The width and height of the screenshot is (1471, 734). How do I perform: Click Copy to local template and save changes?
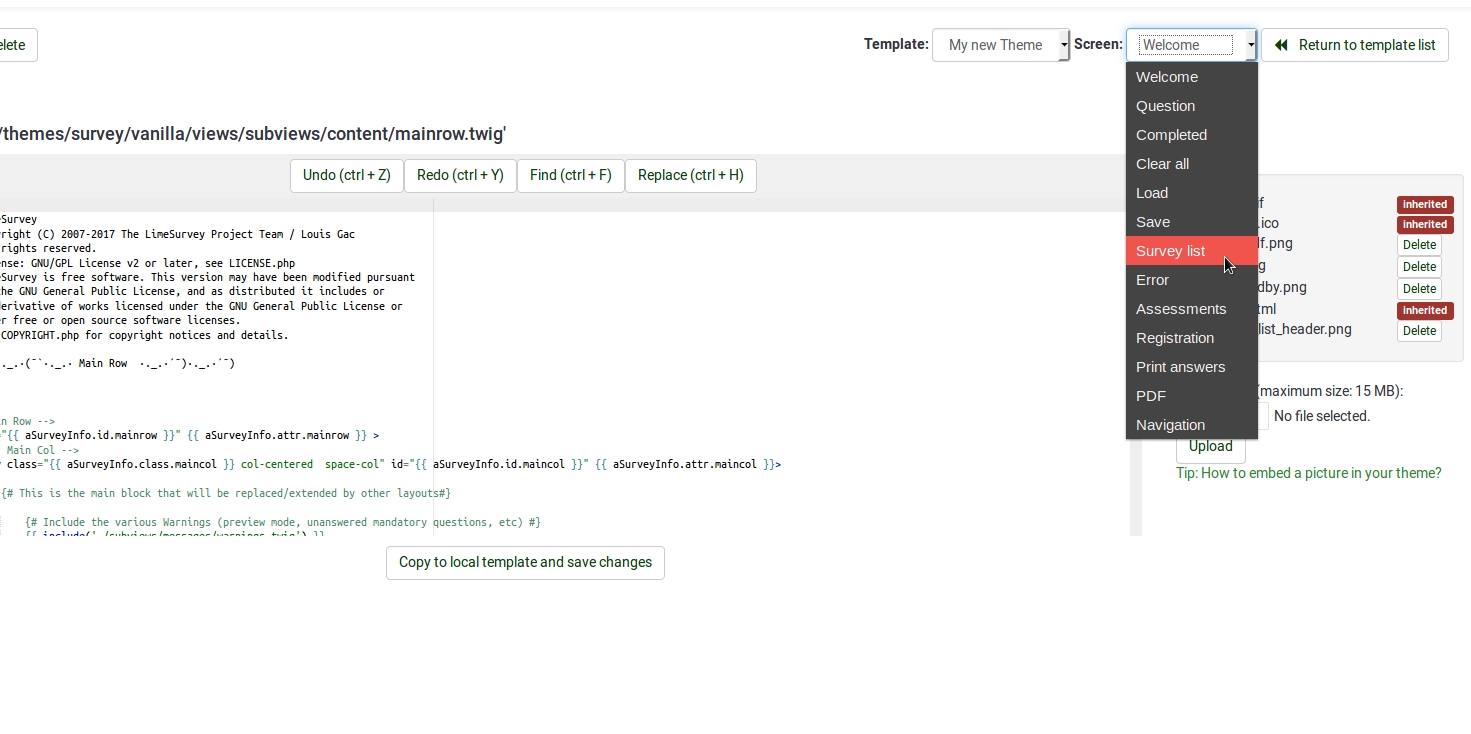(x=525, y=562)
